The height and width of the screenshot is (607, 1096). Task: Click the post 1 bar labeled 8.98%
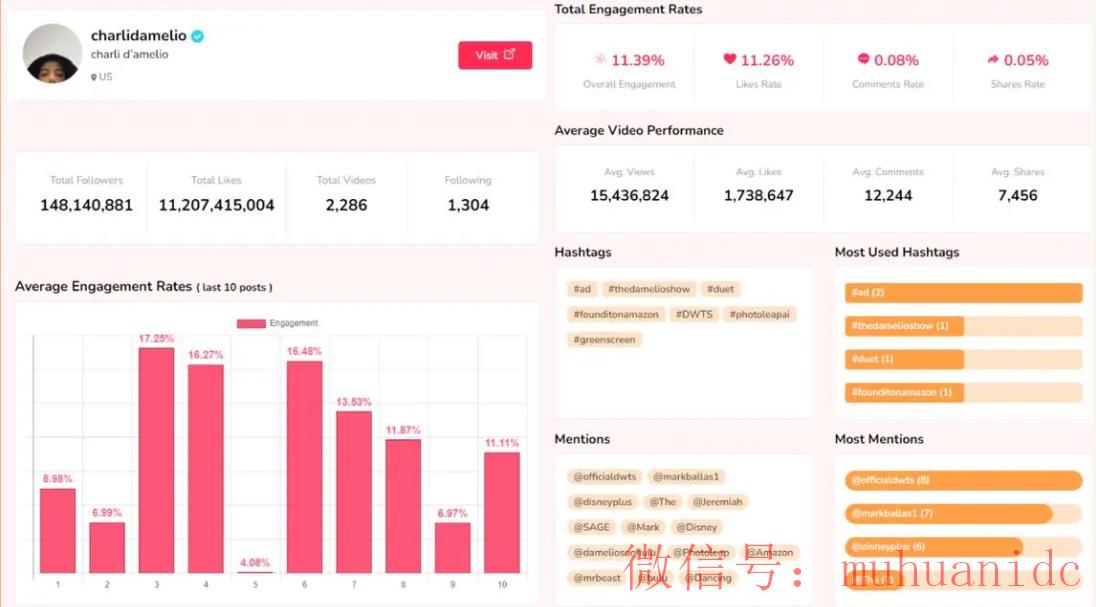(57, 531)
